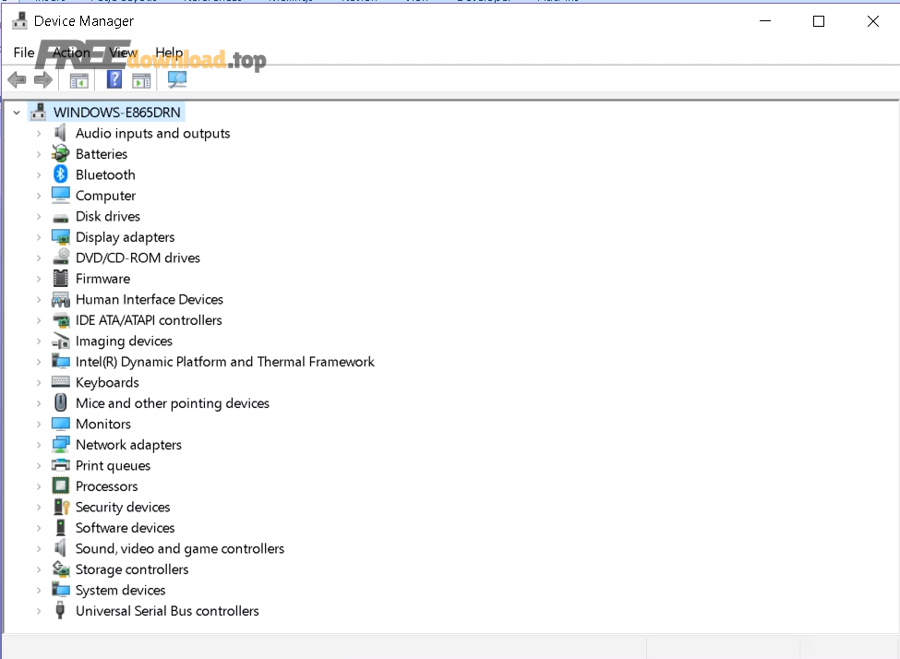Click the Keyboards category icon

[60, 382]
